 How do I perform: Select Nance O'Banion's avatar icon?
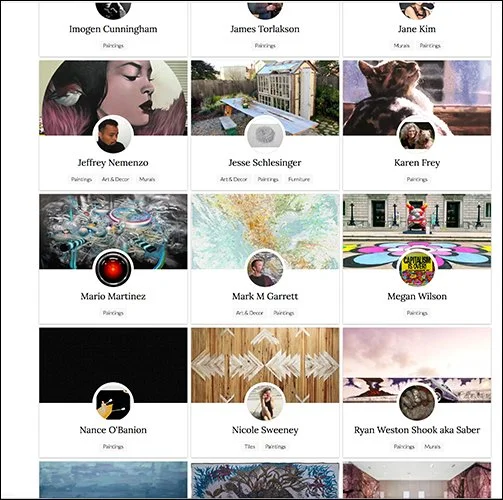point(113,403)
